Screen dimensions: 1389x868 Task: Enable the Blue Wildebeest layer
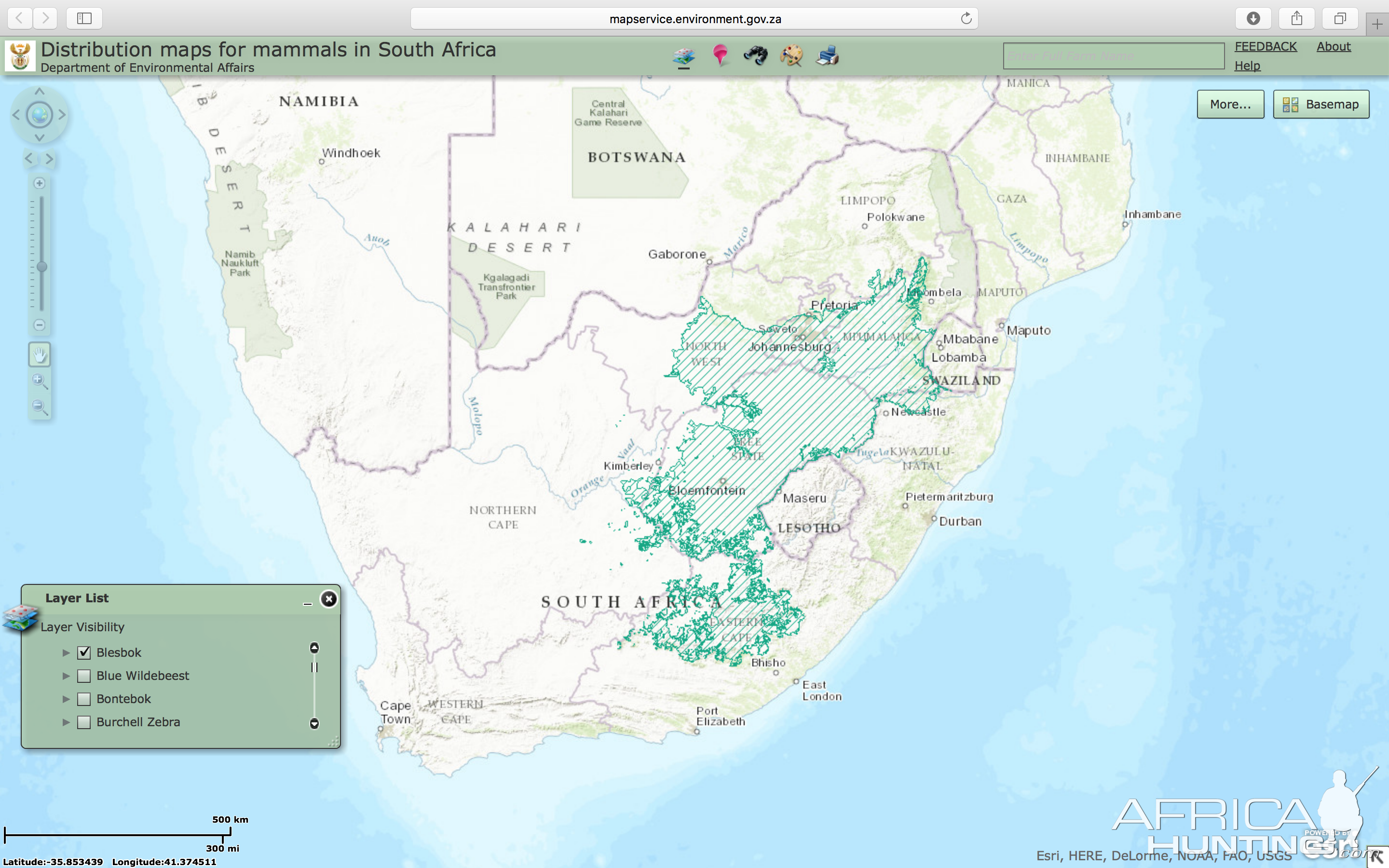click(x=84, y=676)
